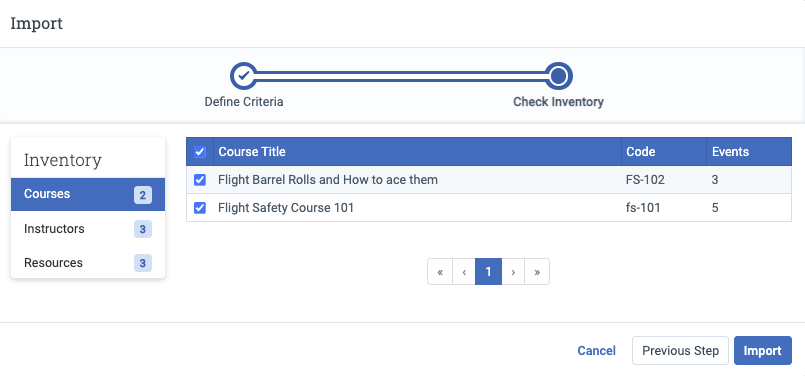Click the Previous Step button

(680, 351)
